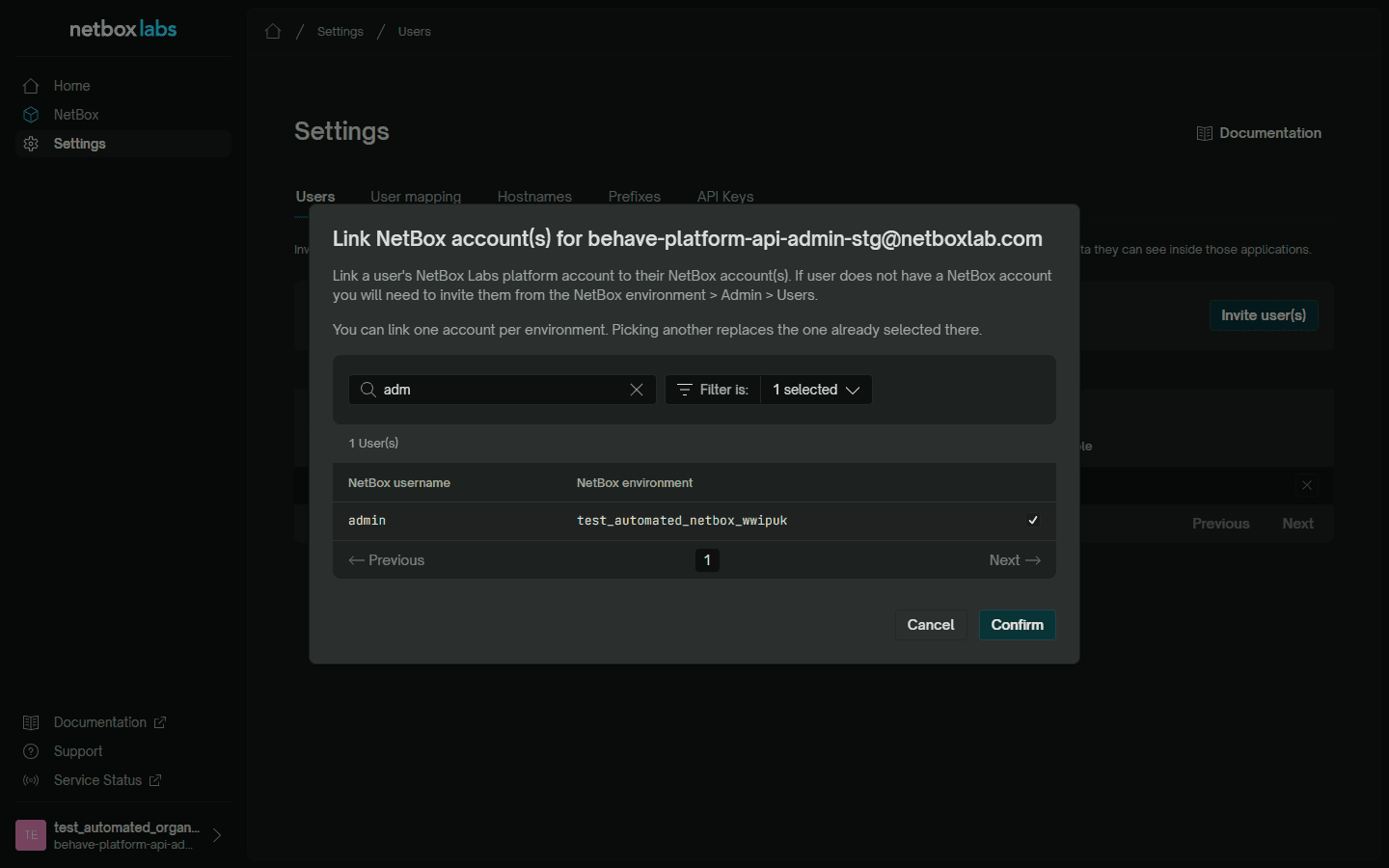This screenshot has height=868, width=1389.
Task: Open Support in the sidebar
Action: (78, 751)
